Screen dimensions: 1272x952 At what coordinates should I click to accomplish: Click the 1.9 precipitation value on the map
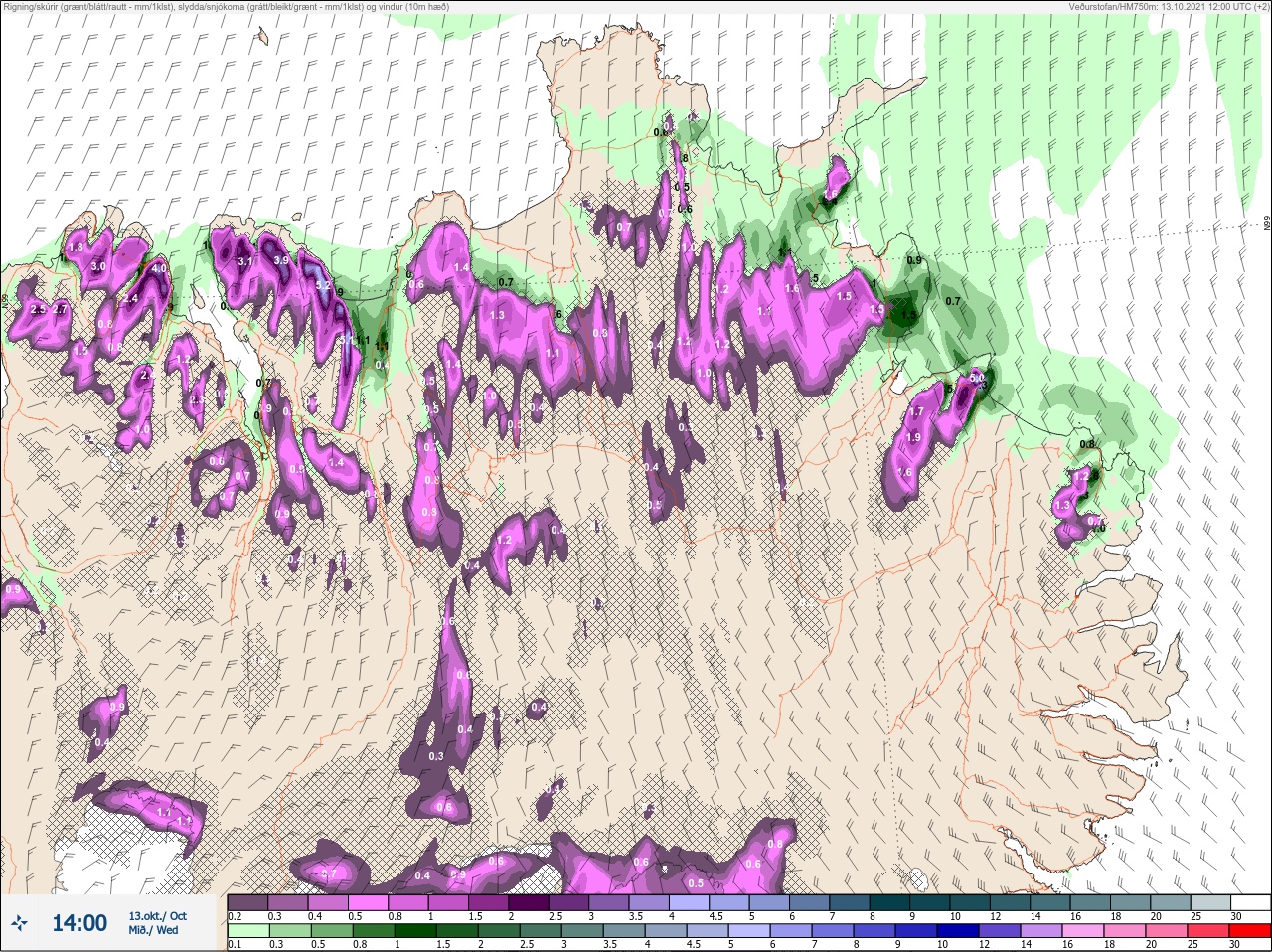pos(913,437)
